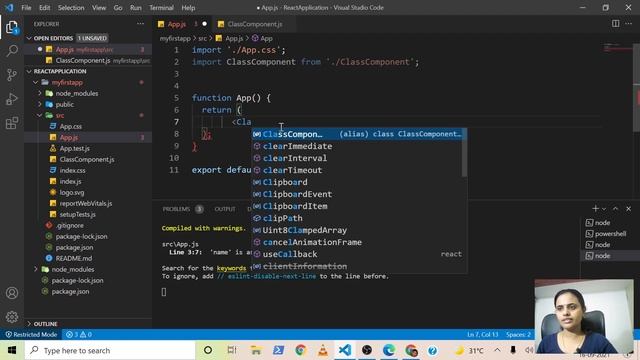Click the Windows Start button
640x360 pixels.
pos(12,350)
